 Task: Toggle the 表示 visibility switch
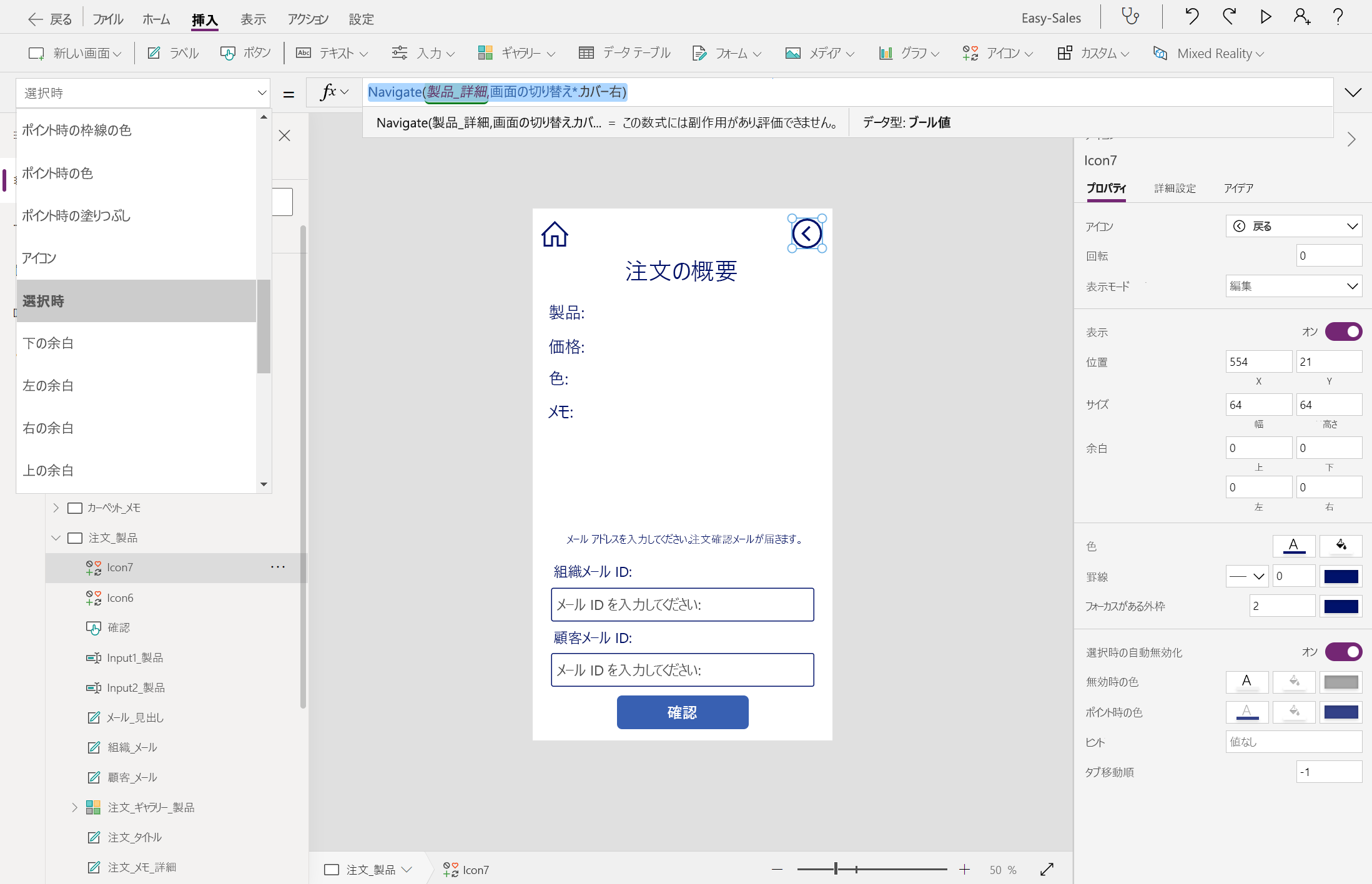(1343, 331)
